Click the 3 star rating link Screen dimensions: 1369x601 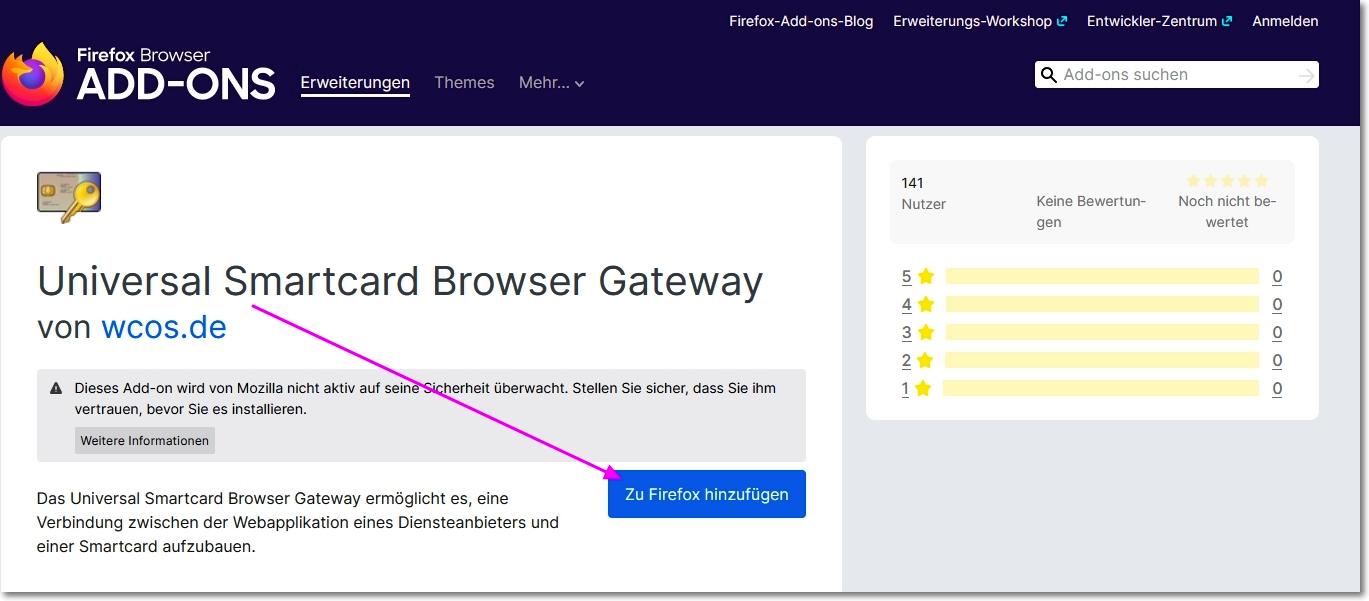point(917,333)
